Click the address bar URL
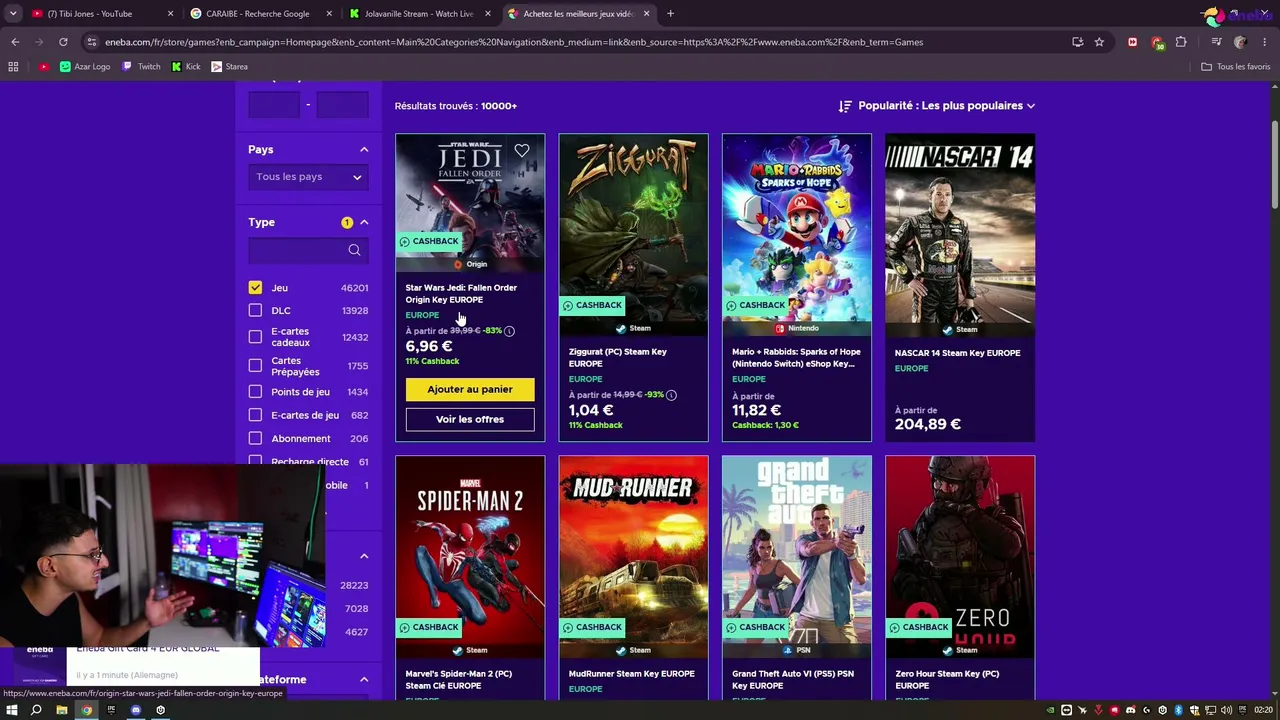 point(514,42)
